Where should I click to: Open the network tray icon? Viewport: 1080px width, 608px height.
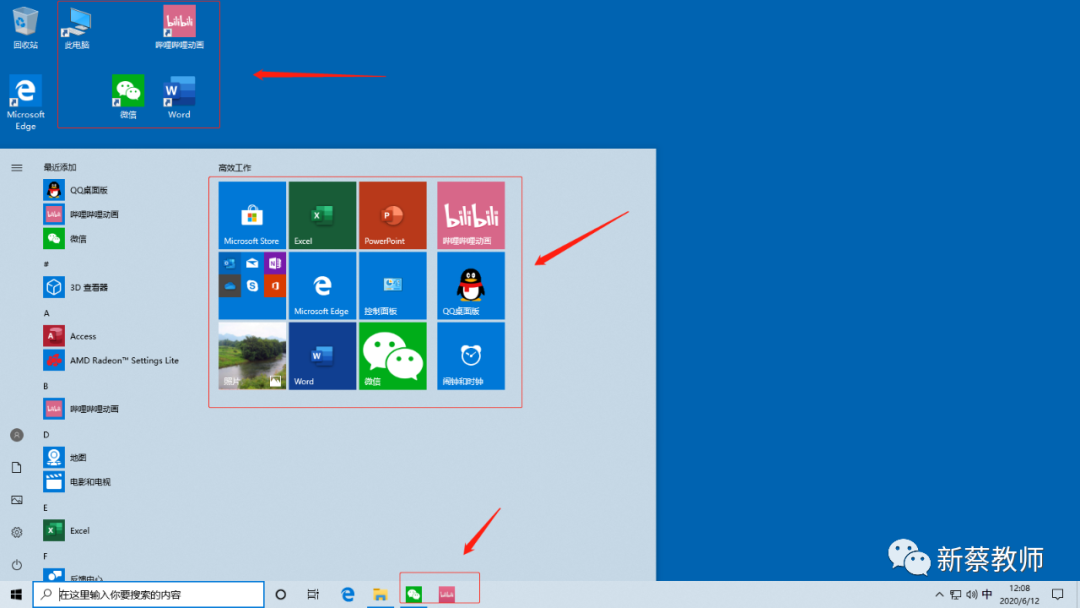[x=955, y=594]
